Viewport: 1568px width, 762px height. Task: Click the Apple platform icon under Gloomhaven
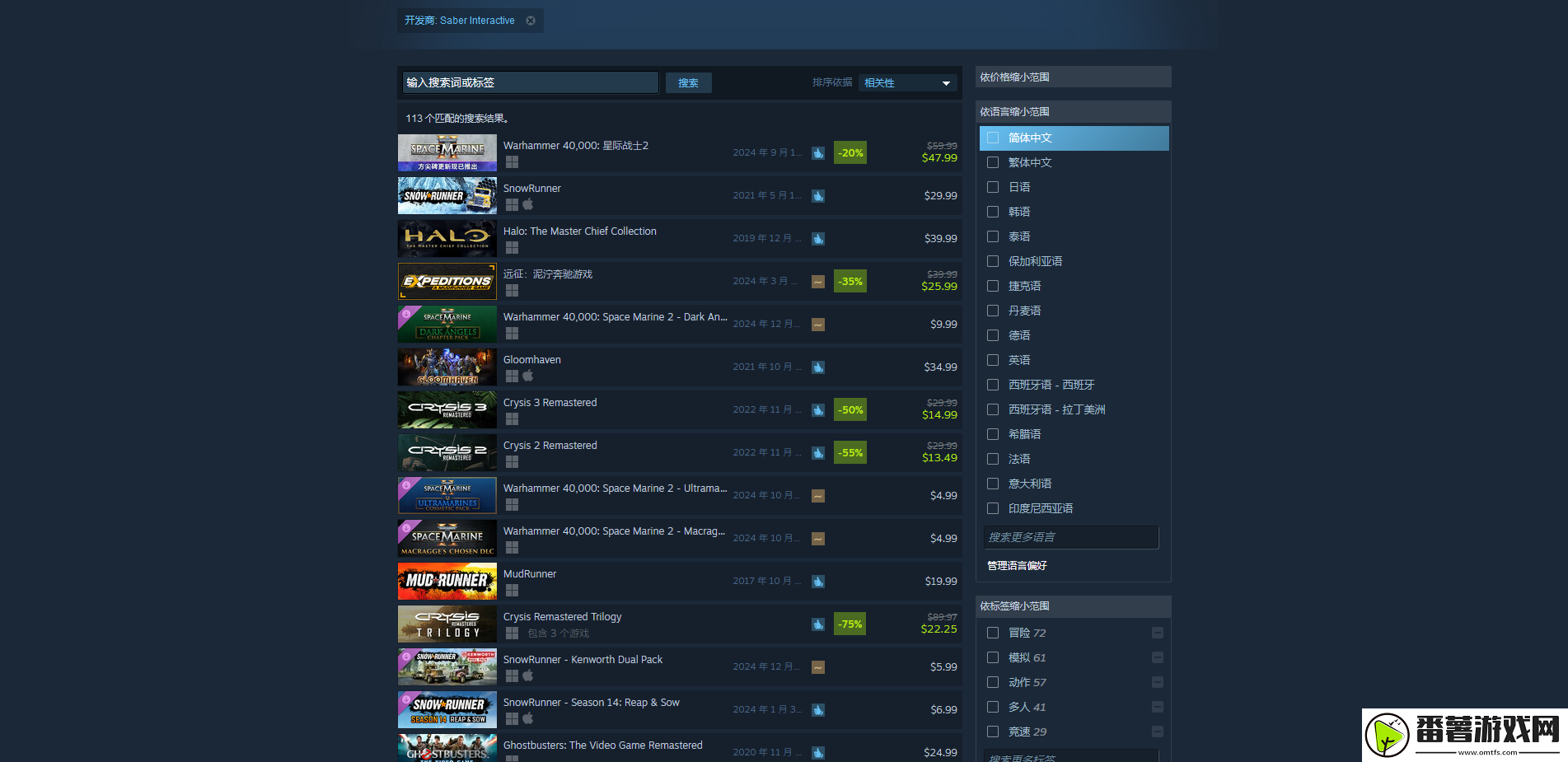pyautogui.click(x=528, y=376)
